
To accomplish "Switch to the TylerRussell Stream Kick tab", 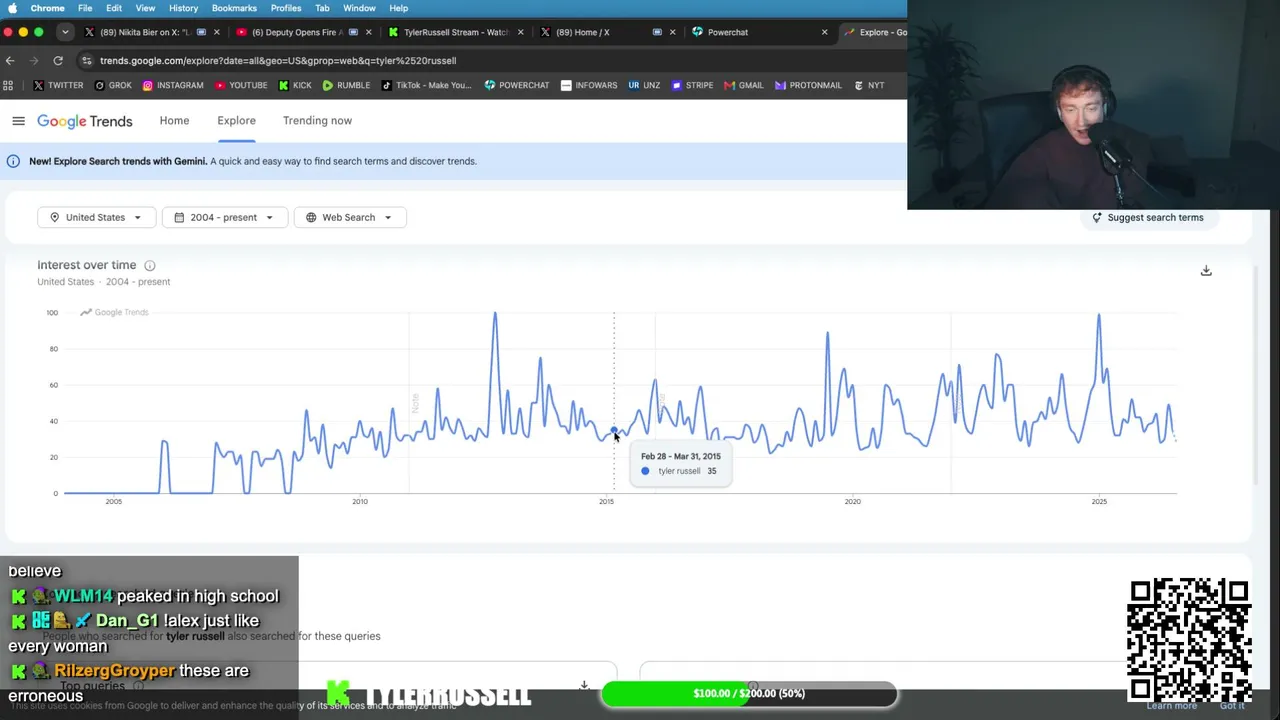I will [x=455, y=32].
